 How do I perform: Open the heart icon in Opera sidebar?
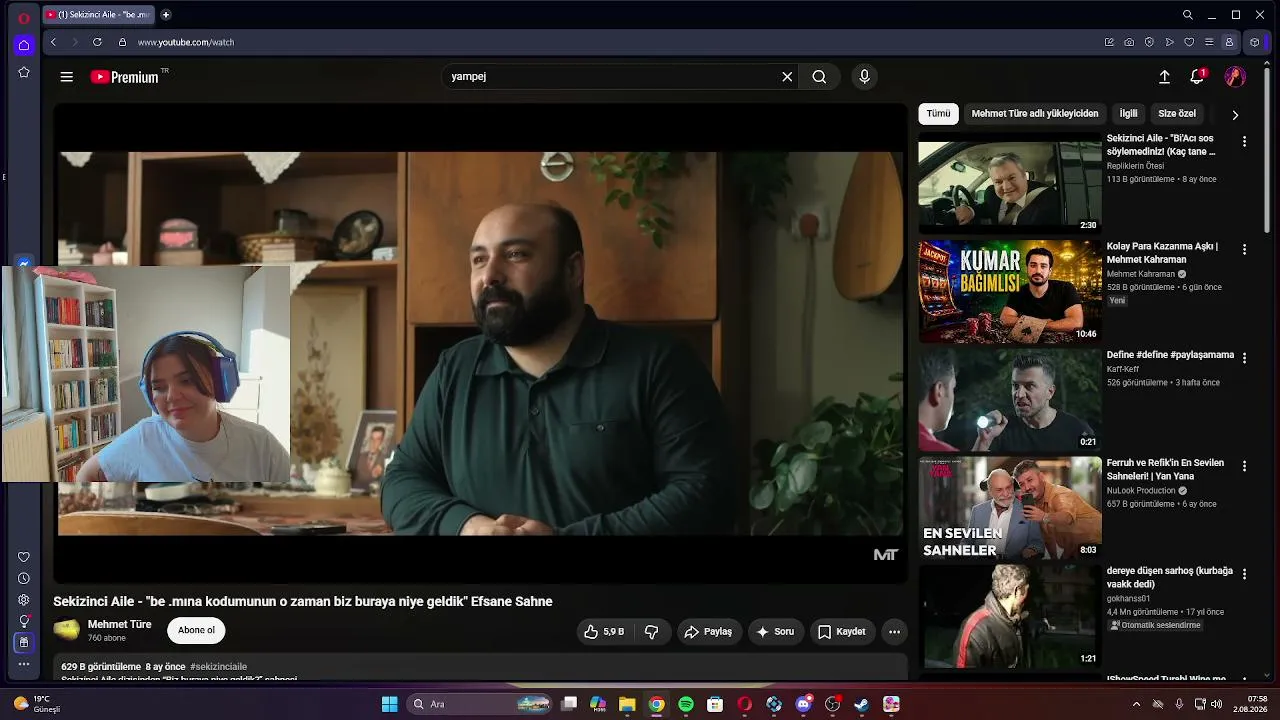(x=24, y=557)
